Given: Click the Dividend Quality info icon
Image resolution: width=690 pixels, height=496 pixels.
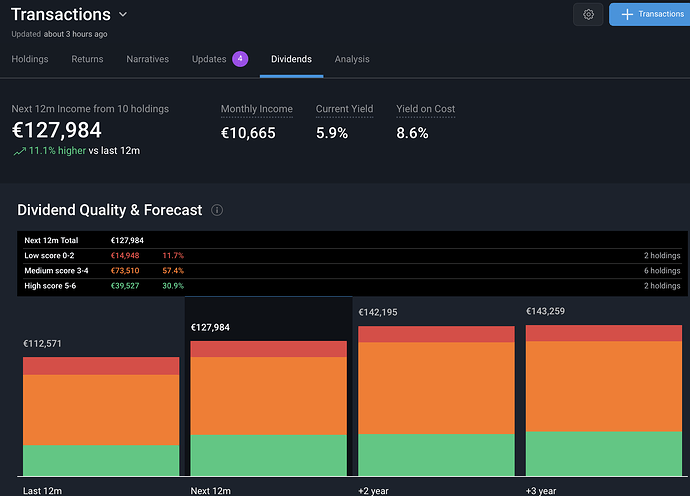Looking at the screenshot, I should pos(217,211).
